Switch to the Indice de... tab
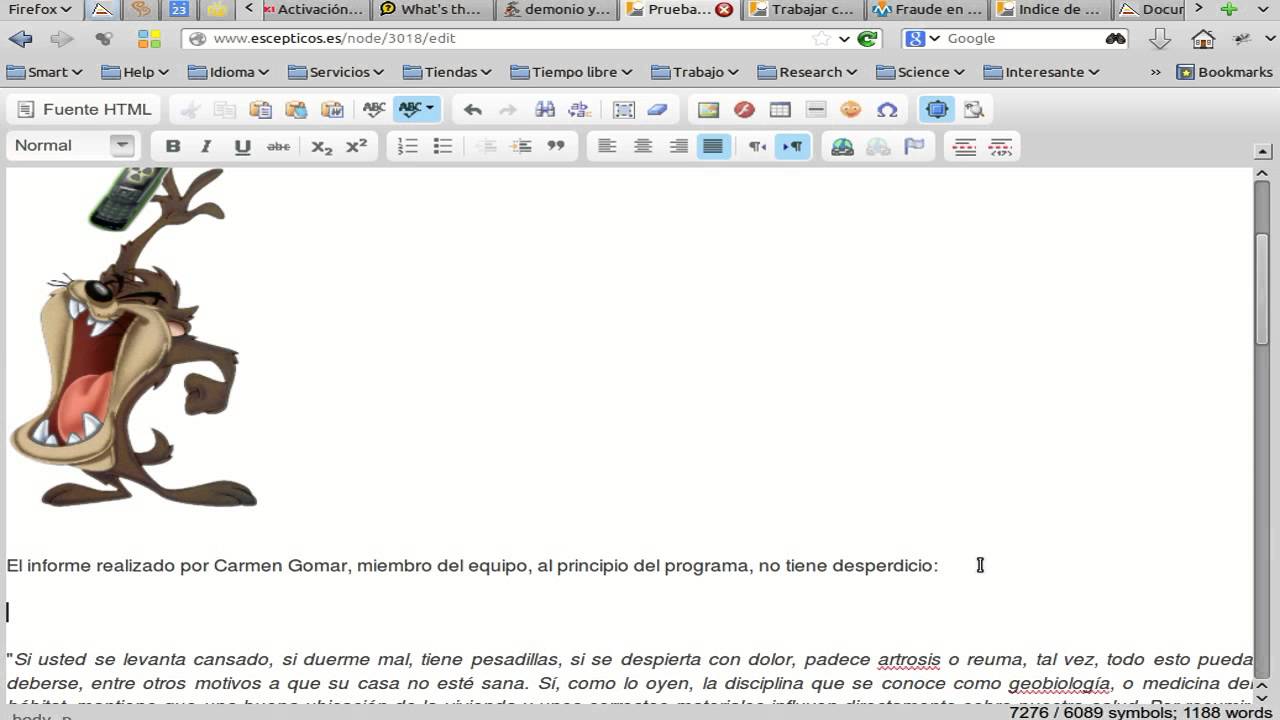1280x720 pixels. point(1049,10)
